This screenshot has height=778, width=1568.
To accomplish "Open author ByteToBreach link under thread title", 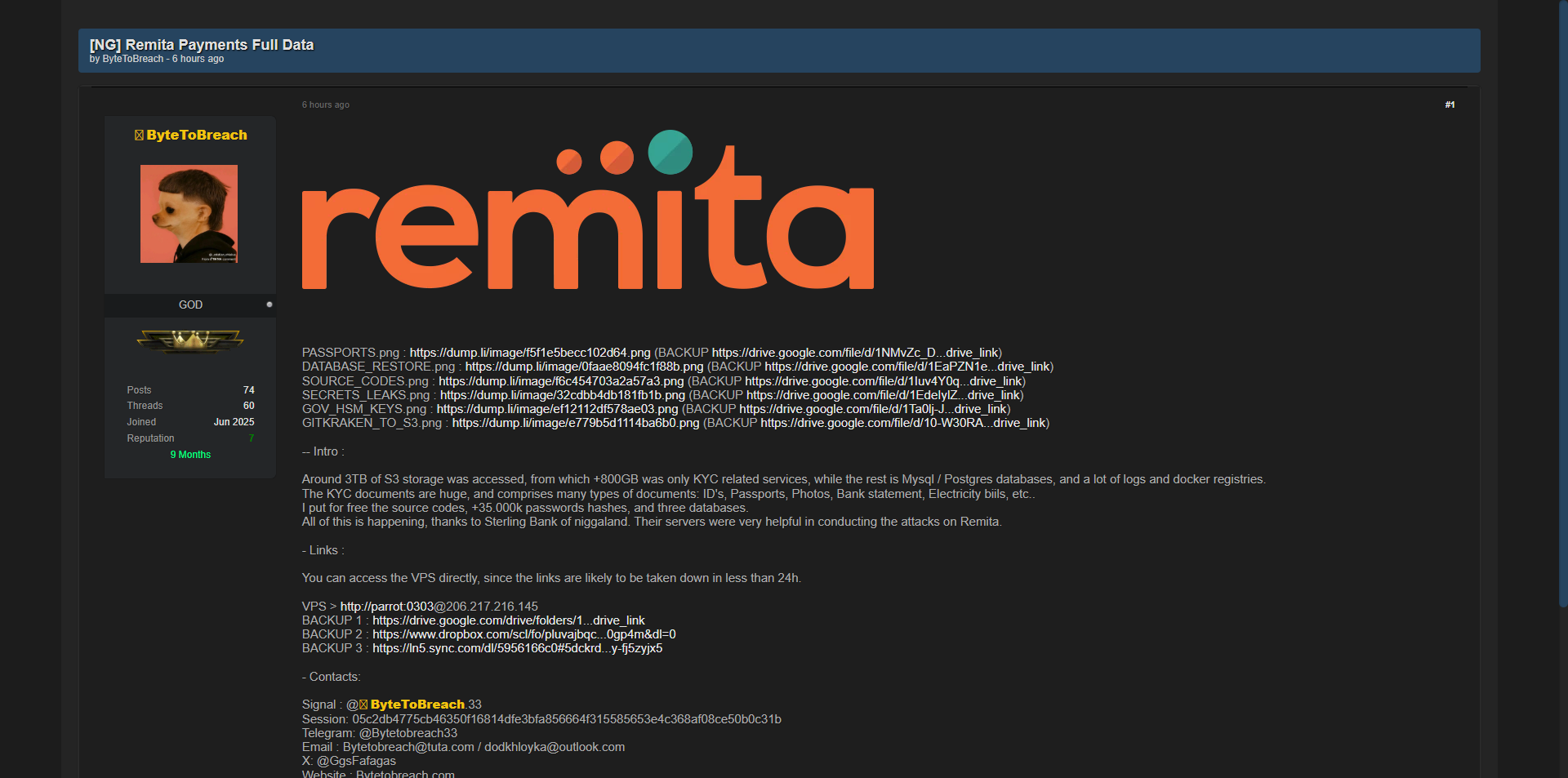I will point(132,60).
